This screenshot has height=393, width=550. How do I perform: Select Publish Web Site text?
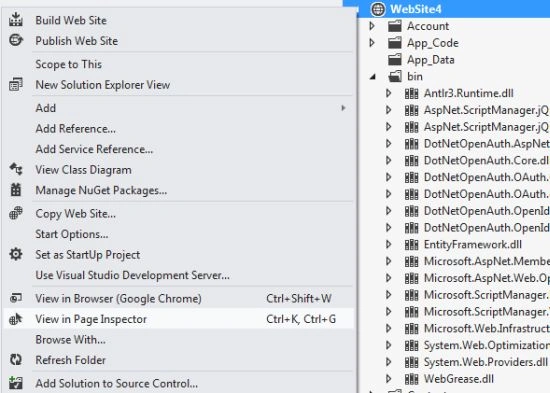tap(76, 41)
